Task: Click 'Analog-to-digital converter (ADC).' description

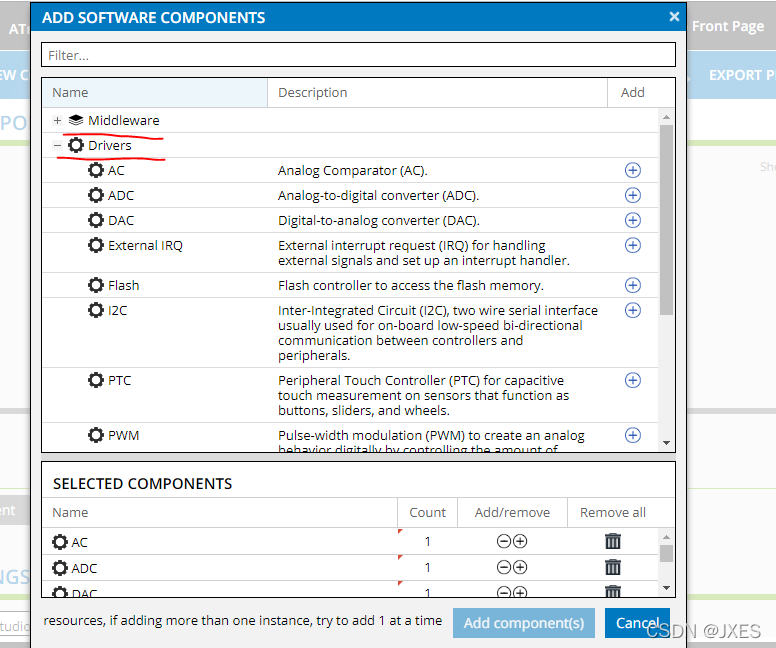Action: (x=378, y=195)
